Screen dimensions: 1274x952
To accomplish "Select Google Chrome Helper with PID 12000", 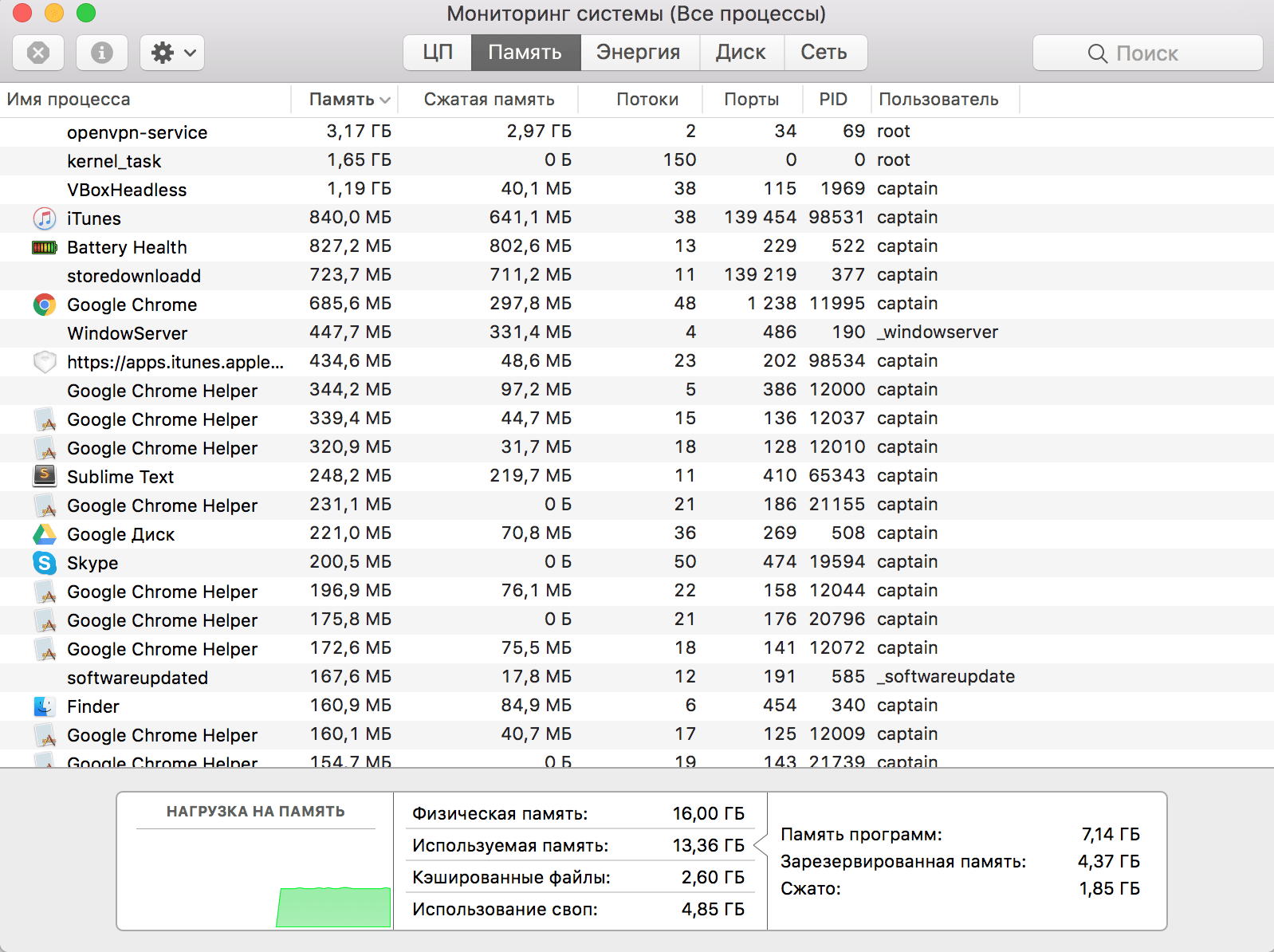I will point(637,390).
